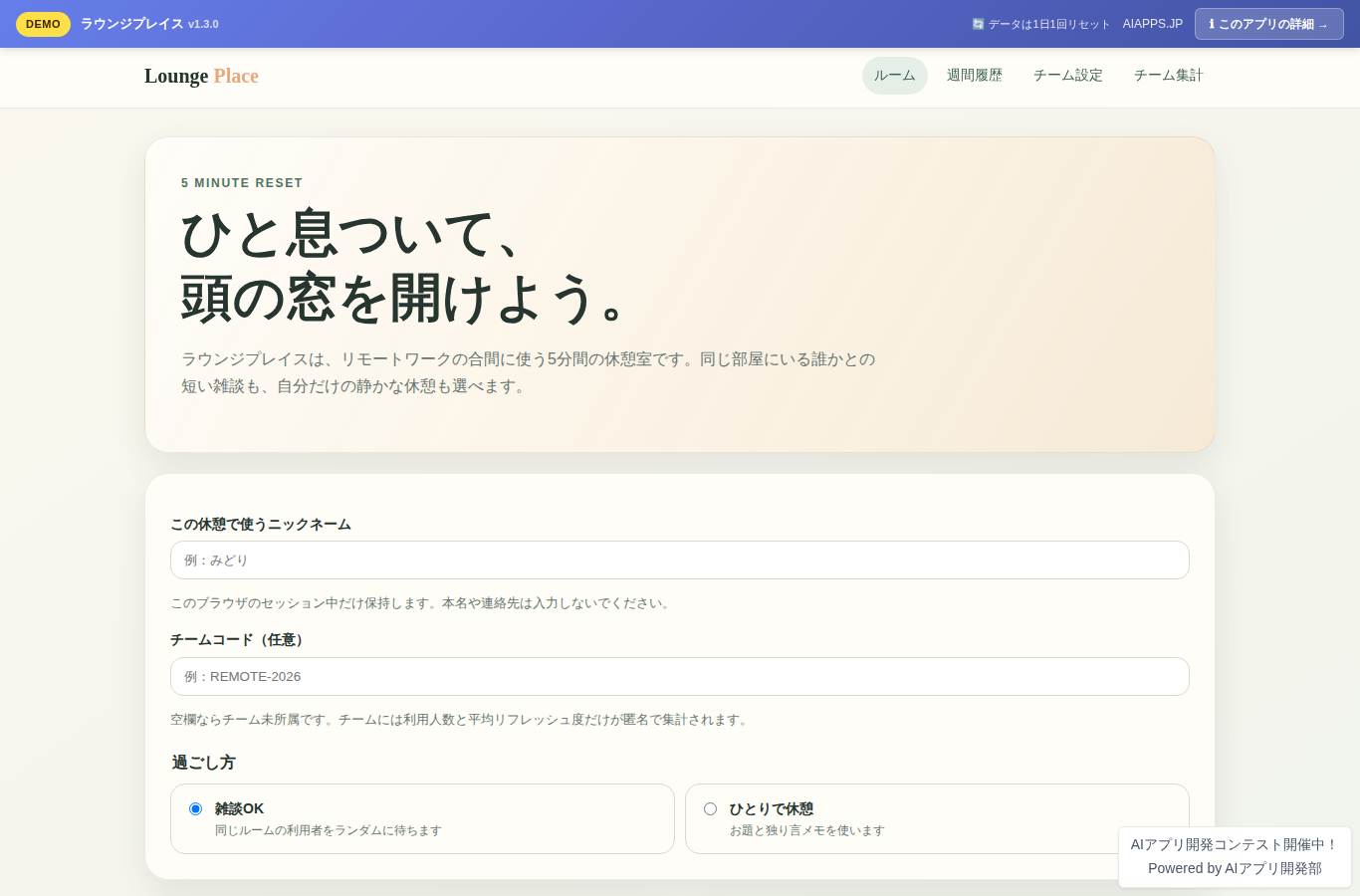
Task: Click the AIAPPS.JP link
Action: click(x=1152, y=24)
